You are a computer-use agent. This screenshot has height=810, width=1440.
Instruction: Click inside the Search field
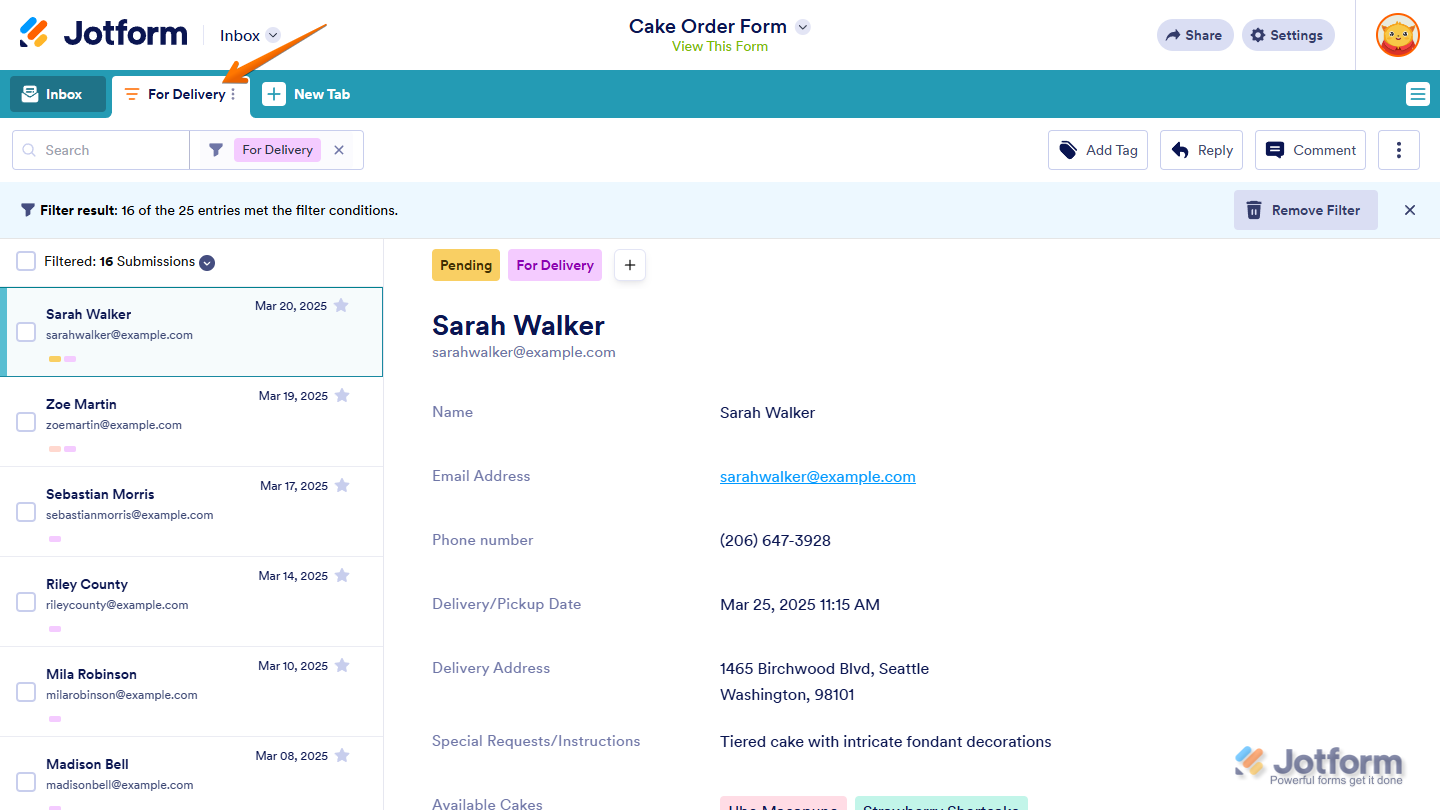tap(100, 149)
